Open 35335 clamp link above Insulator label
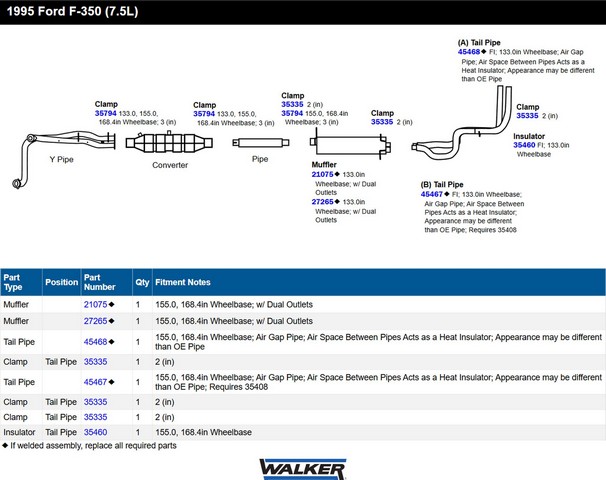Viewport: 606px width, 480px height. coord(527,116)
